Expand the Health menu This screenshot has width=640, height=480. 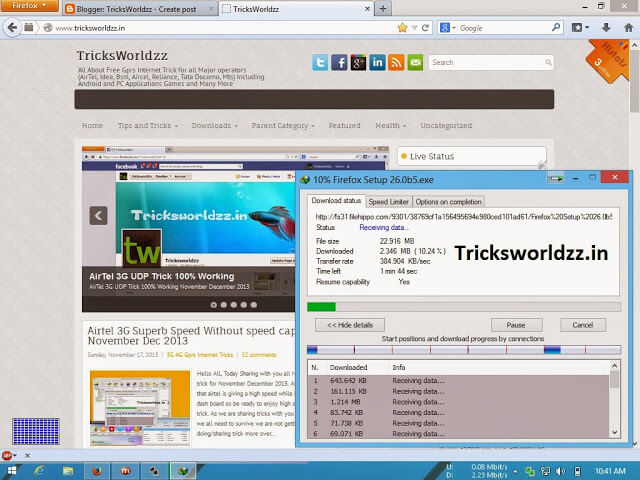pyautogui.click(x=391, y=125)
